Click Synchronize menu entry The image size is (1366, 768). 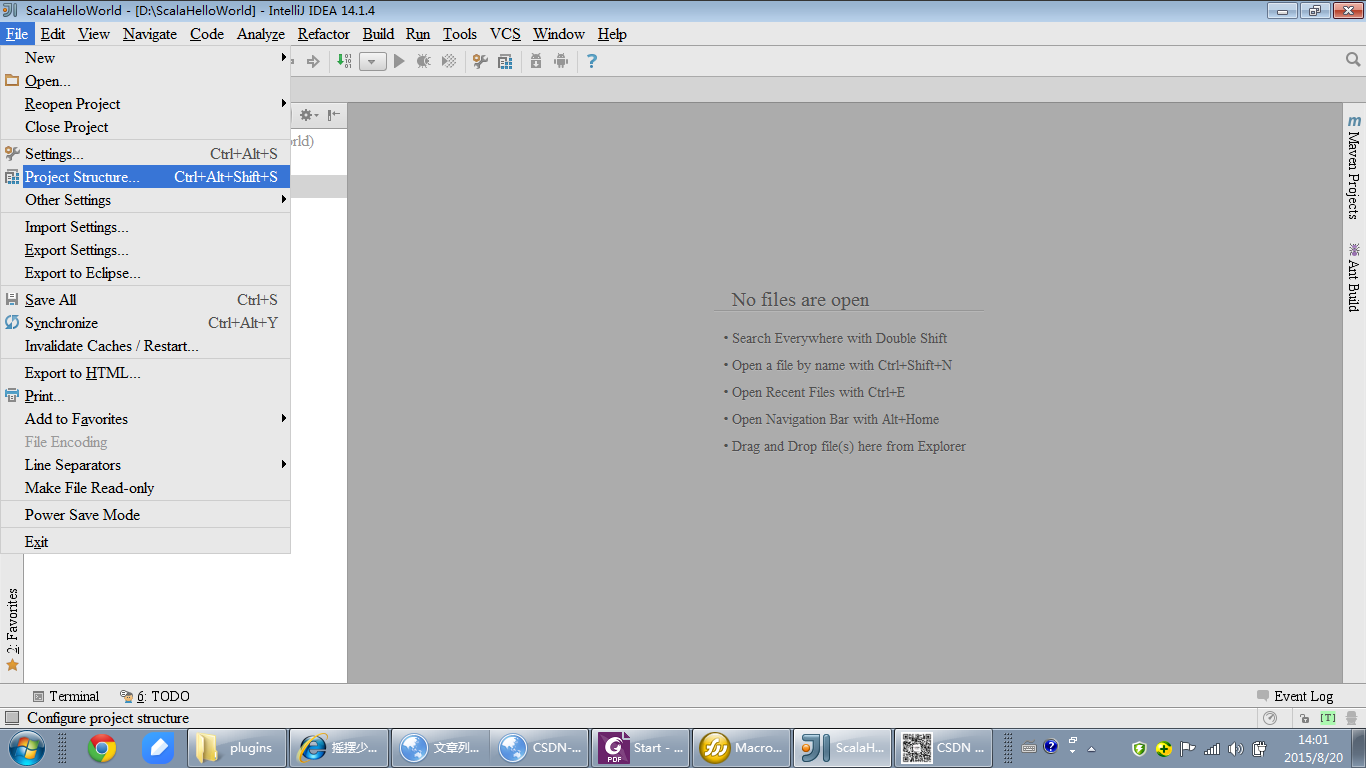146,323
